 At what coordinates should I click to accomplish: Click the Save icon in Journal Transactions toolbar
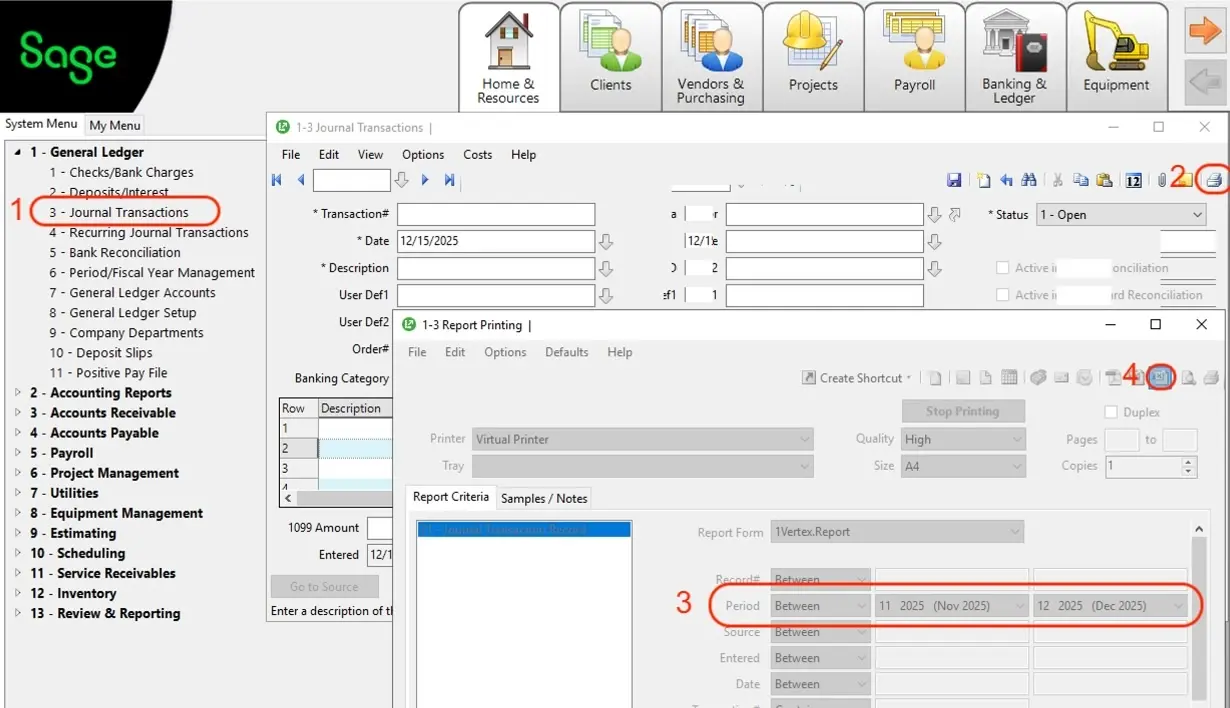pos(954,180)
